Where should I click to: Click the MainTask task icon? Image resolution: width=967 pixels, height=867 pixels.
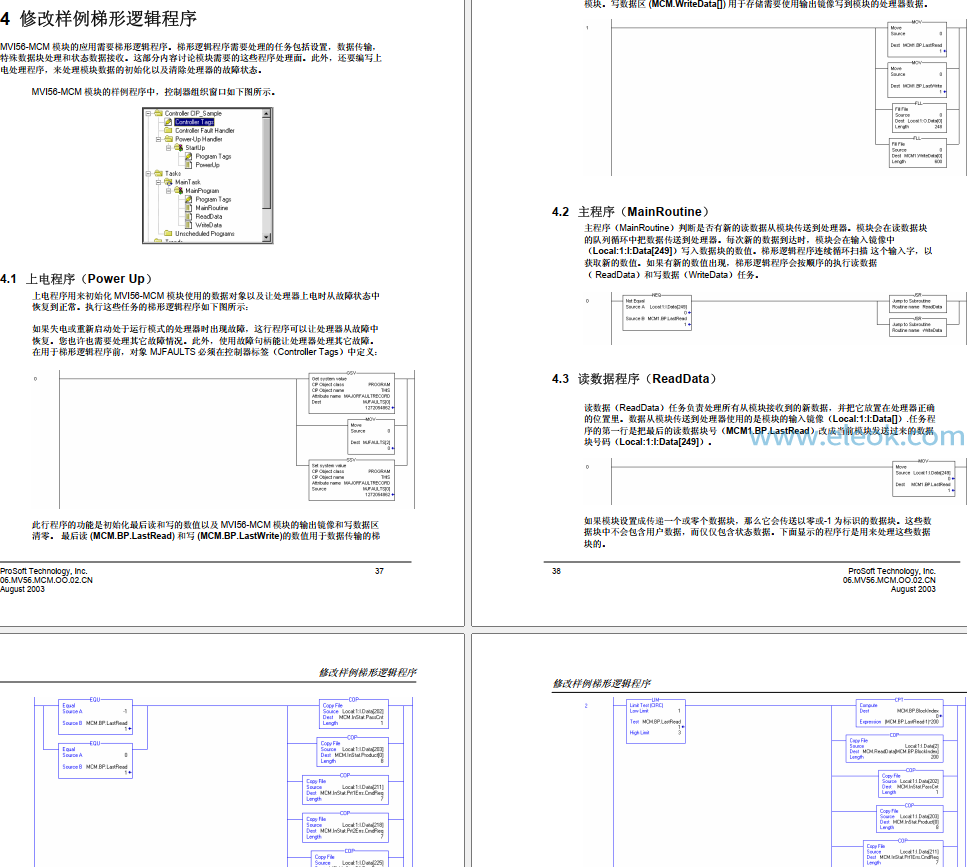click(x=168, y=183)
